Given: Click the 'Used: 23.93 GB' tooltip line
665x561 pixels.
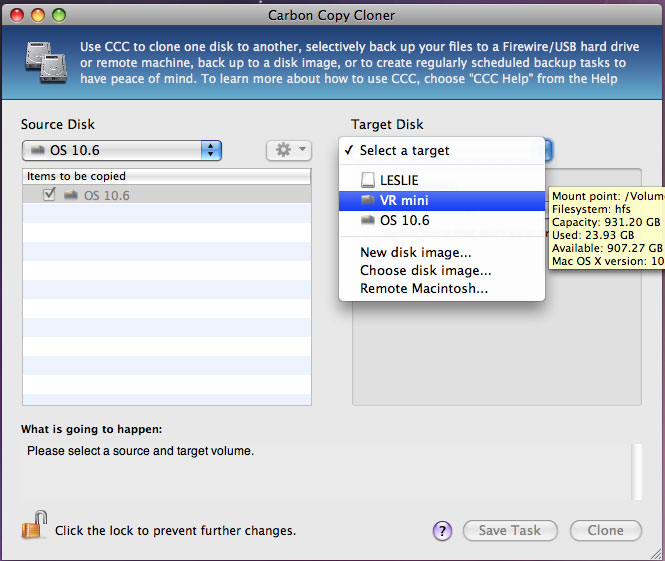Looking at the screenshot, I should [593, 235].
